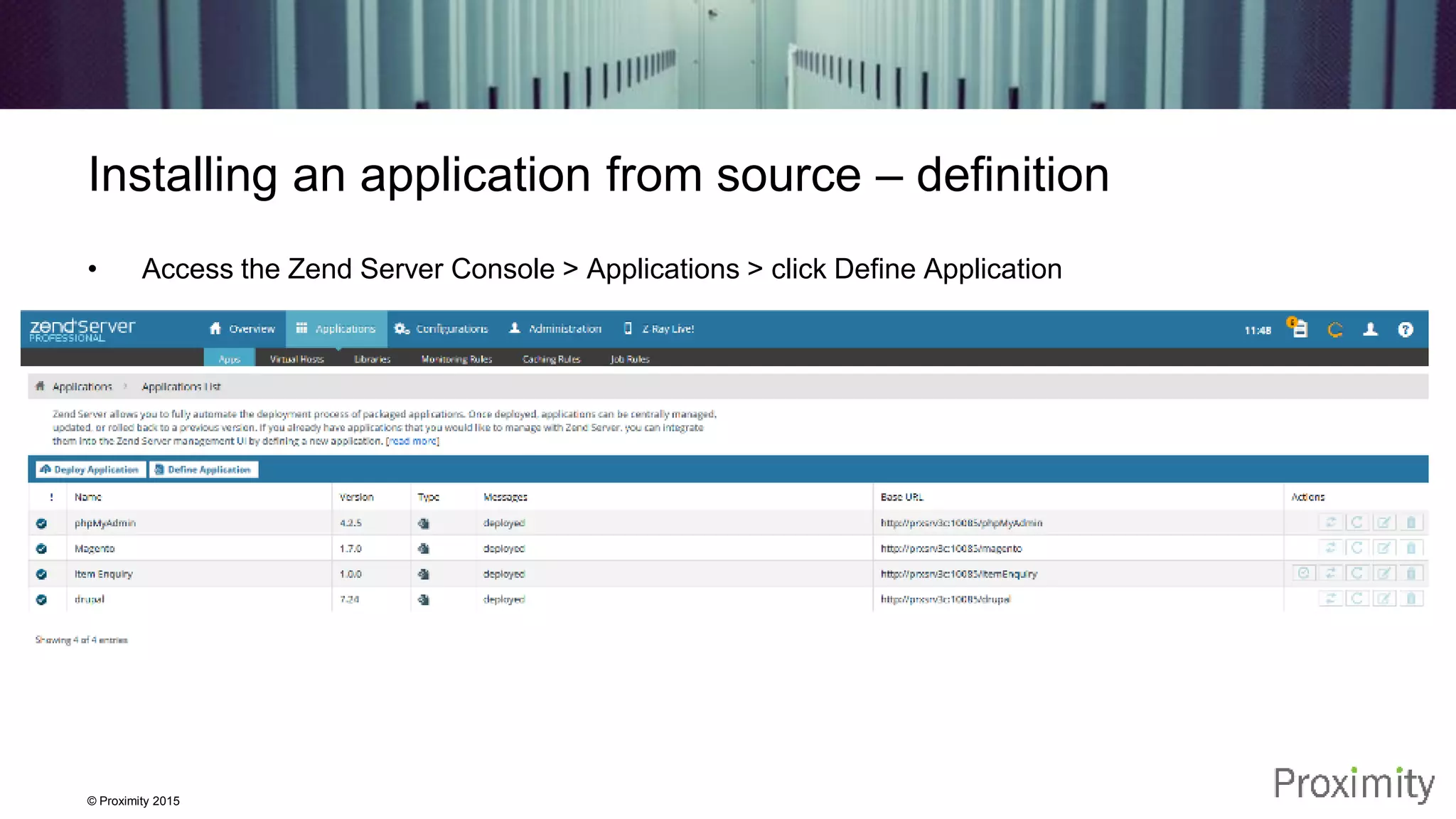The height and width of the screenshot is (819, 1456).
Task: Open the help question mark icon
Action: 1406,329
